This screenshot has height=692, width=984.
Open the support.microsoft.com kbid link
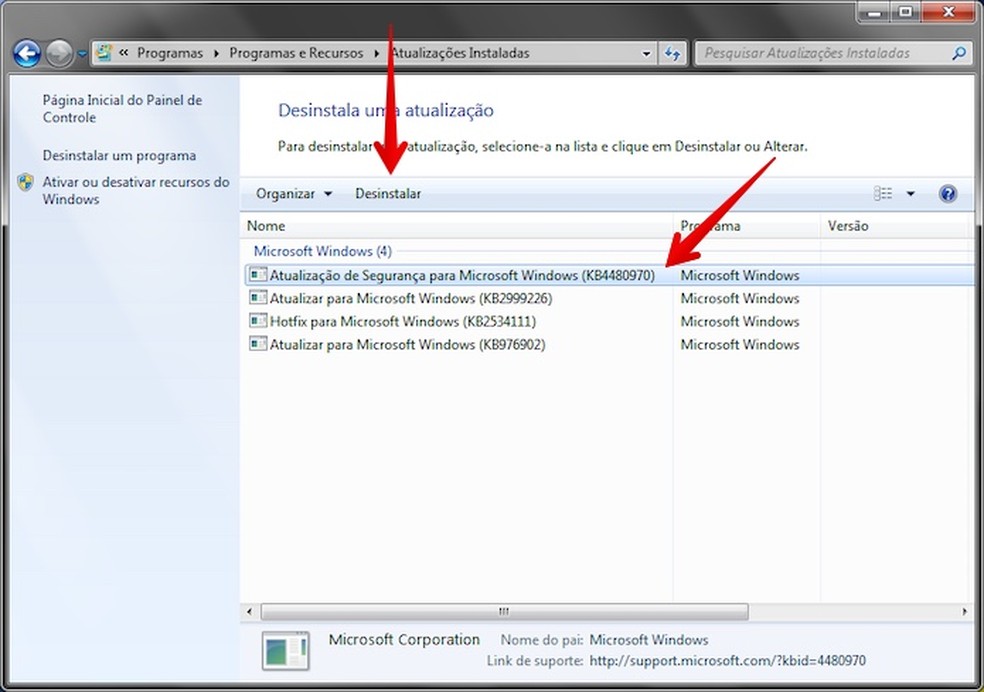(727, 661)
